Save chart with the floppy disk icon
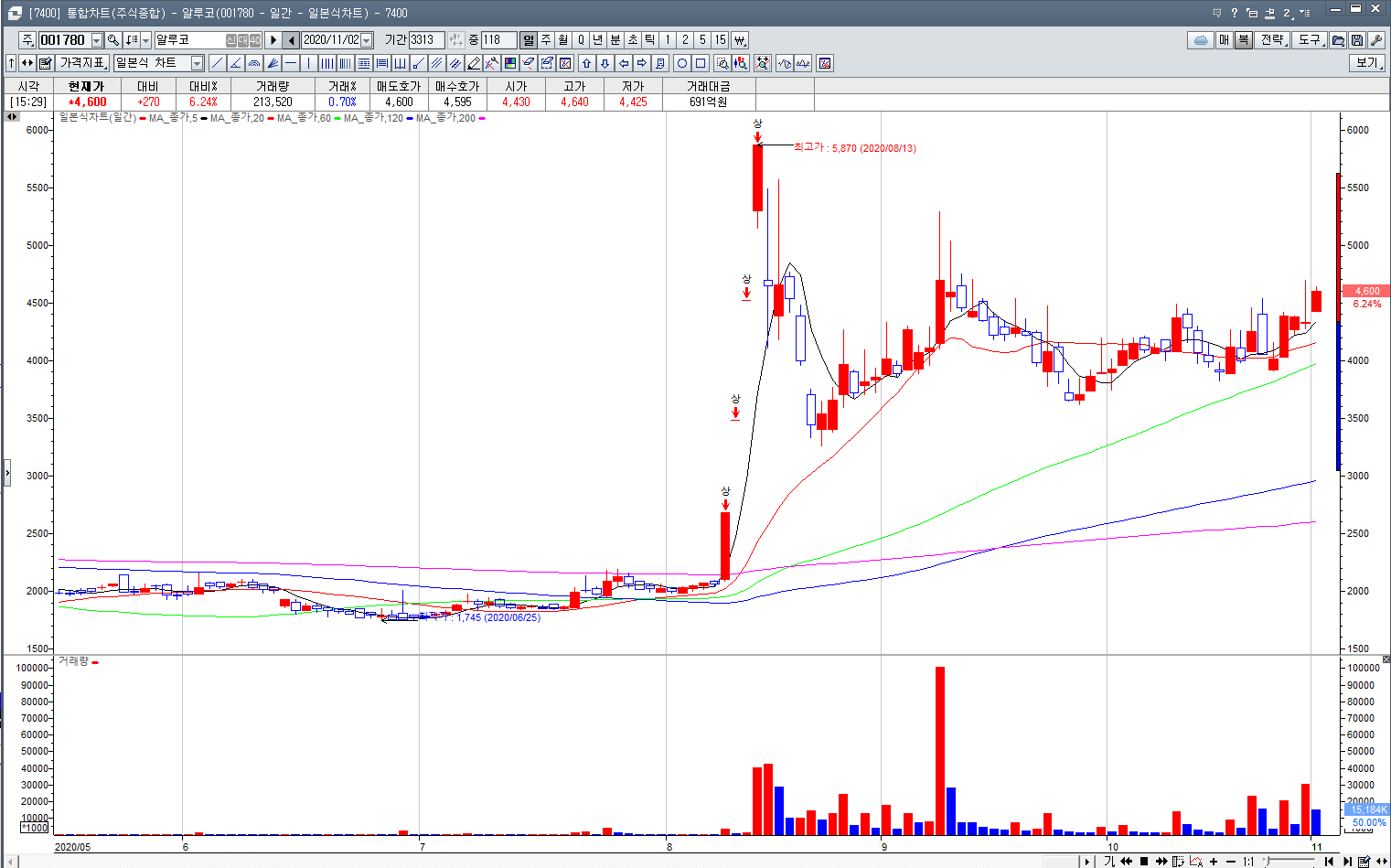1391x868 pixels. point(1357,40)
